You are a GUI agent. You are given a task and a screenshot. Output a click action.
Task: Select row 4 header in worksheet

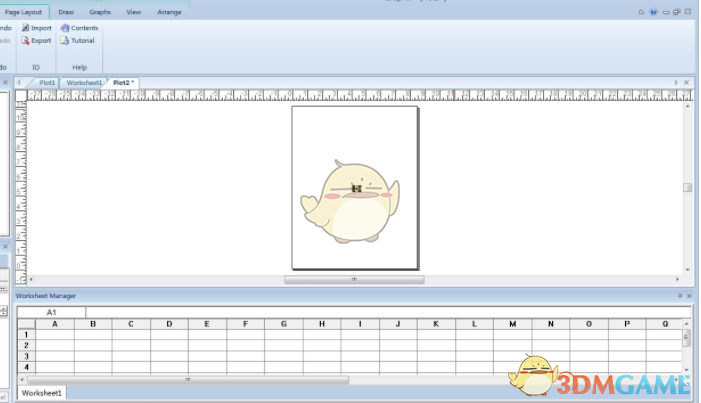click(26, 367)
